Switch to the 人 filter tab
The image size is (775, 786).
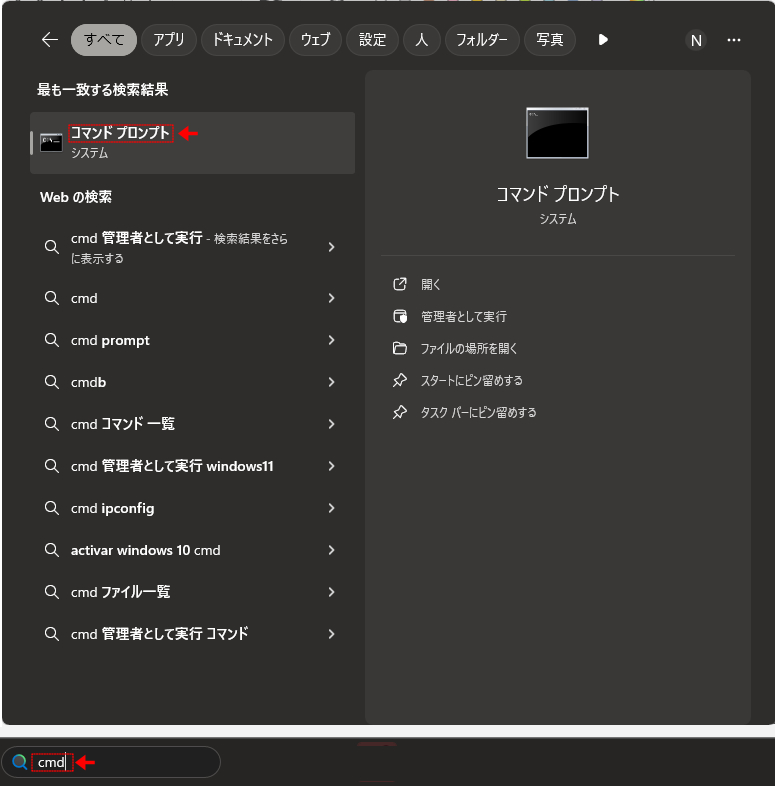(x=422, y=40)
